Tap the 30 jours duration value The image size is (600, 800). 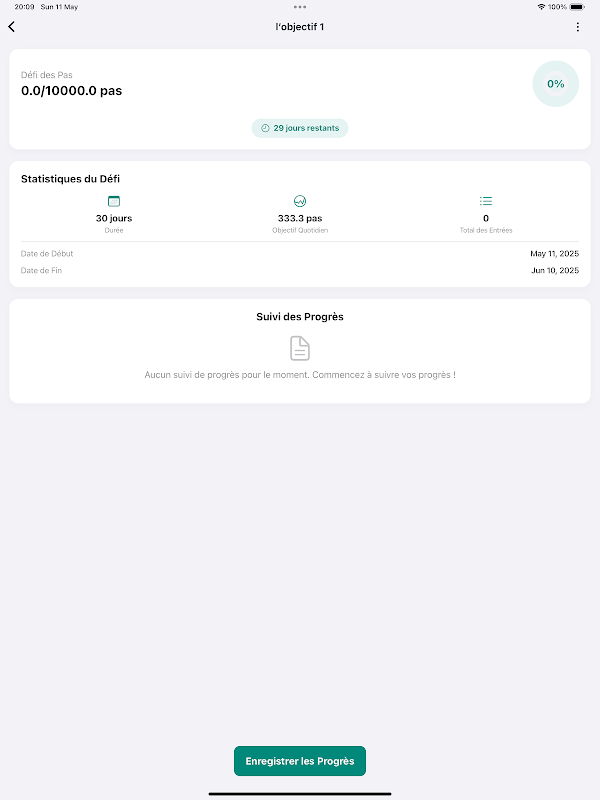[114, 218]
